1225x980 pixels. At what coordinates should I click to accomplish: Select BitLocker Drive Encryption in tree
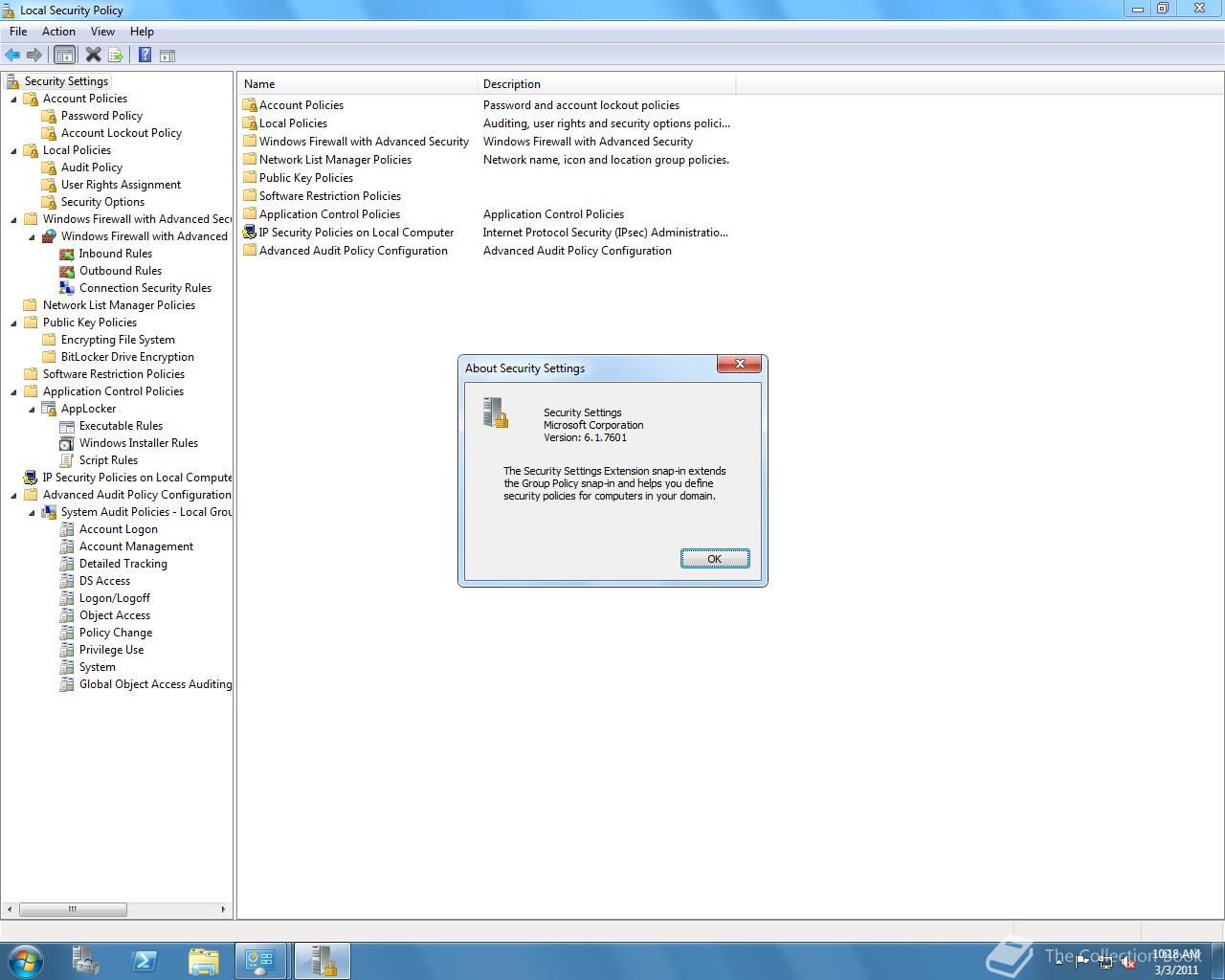[127, 357]
